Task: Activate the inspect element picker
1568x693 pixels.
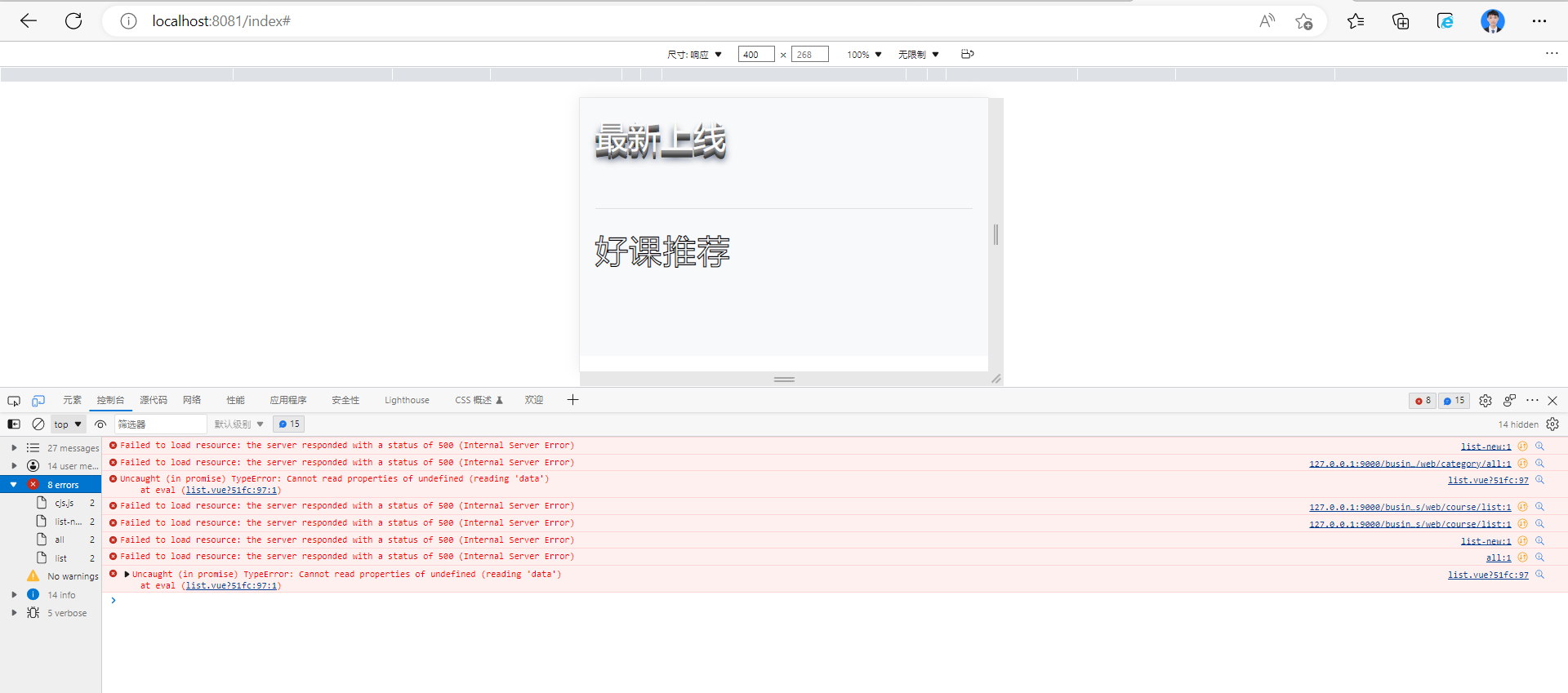Action: point(14,401)
